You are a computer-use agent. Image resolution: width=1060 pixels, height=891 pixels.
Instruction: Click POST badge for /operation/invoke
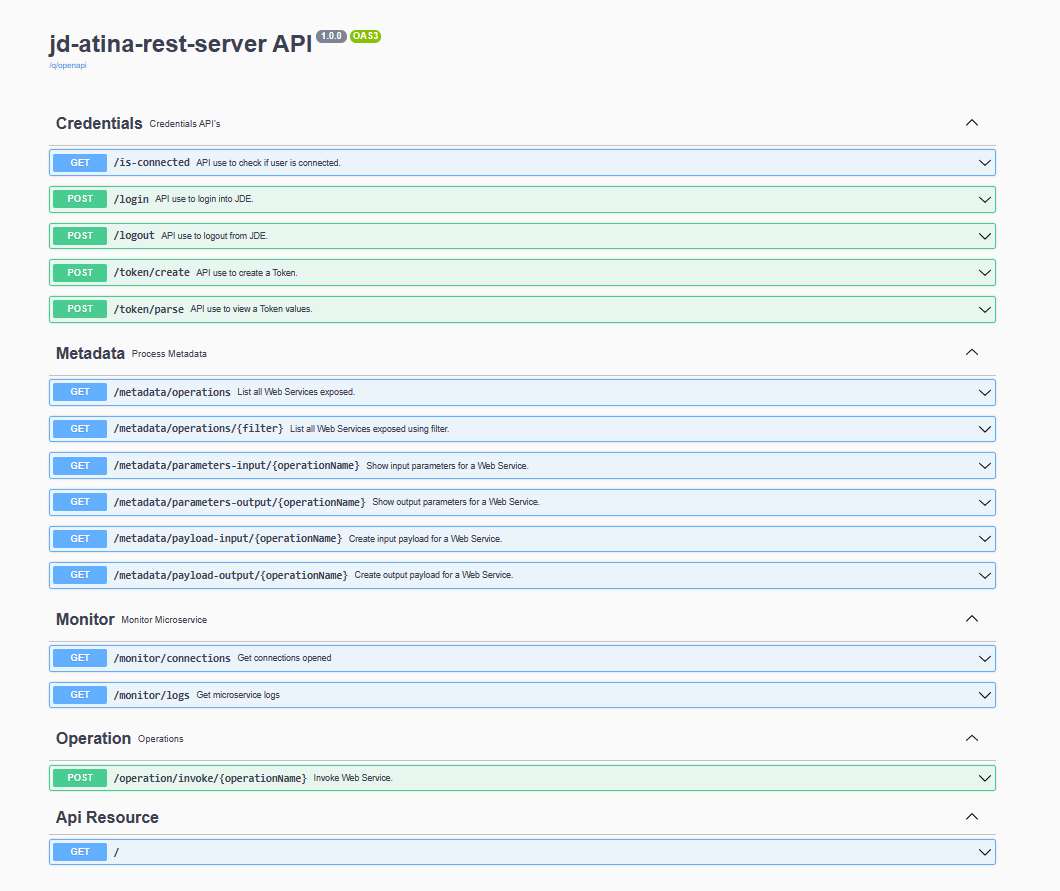[x=80, y=778]
